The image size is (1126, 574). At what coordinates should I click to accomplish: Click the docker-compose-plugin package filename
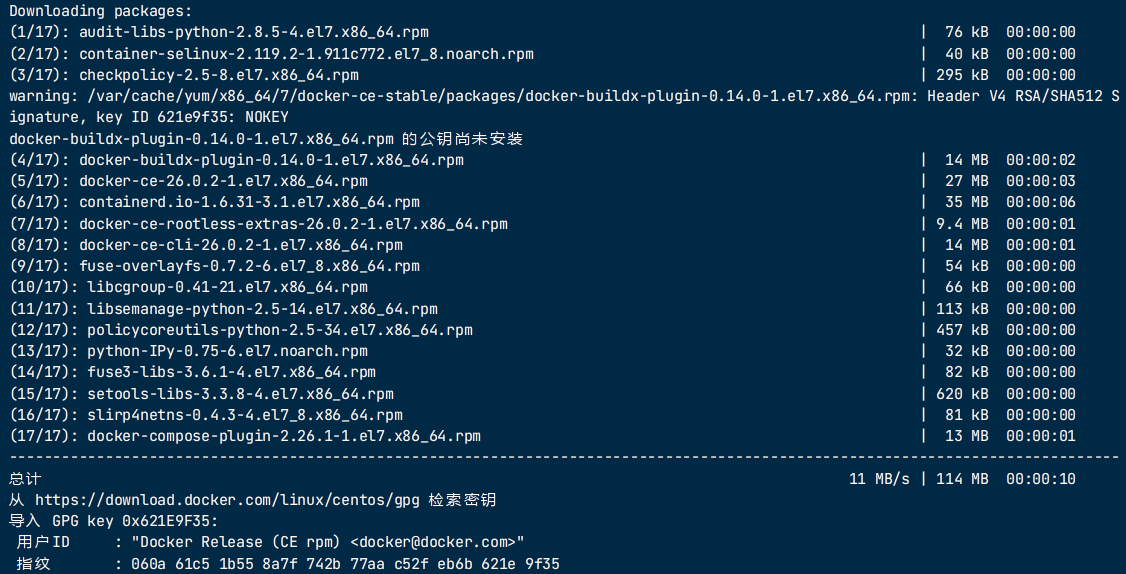click(284, 436)
